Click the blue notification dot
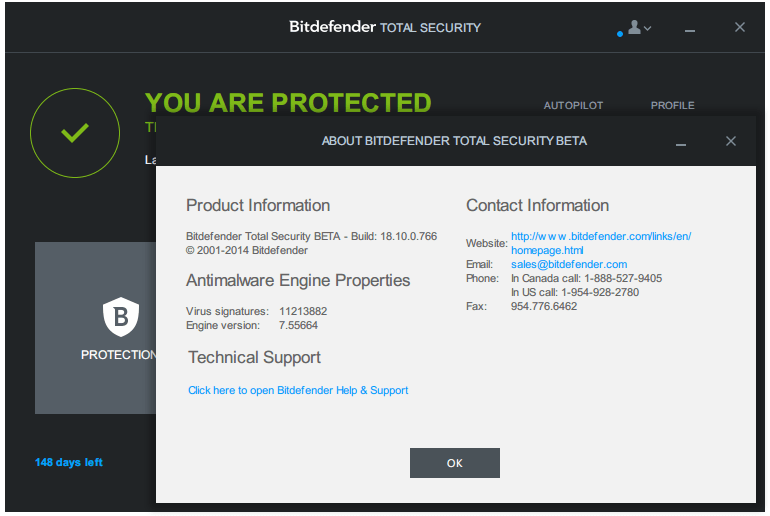The height and width of the screenshot is (516, 770). pyautogui.click(x=620, y=34)
